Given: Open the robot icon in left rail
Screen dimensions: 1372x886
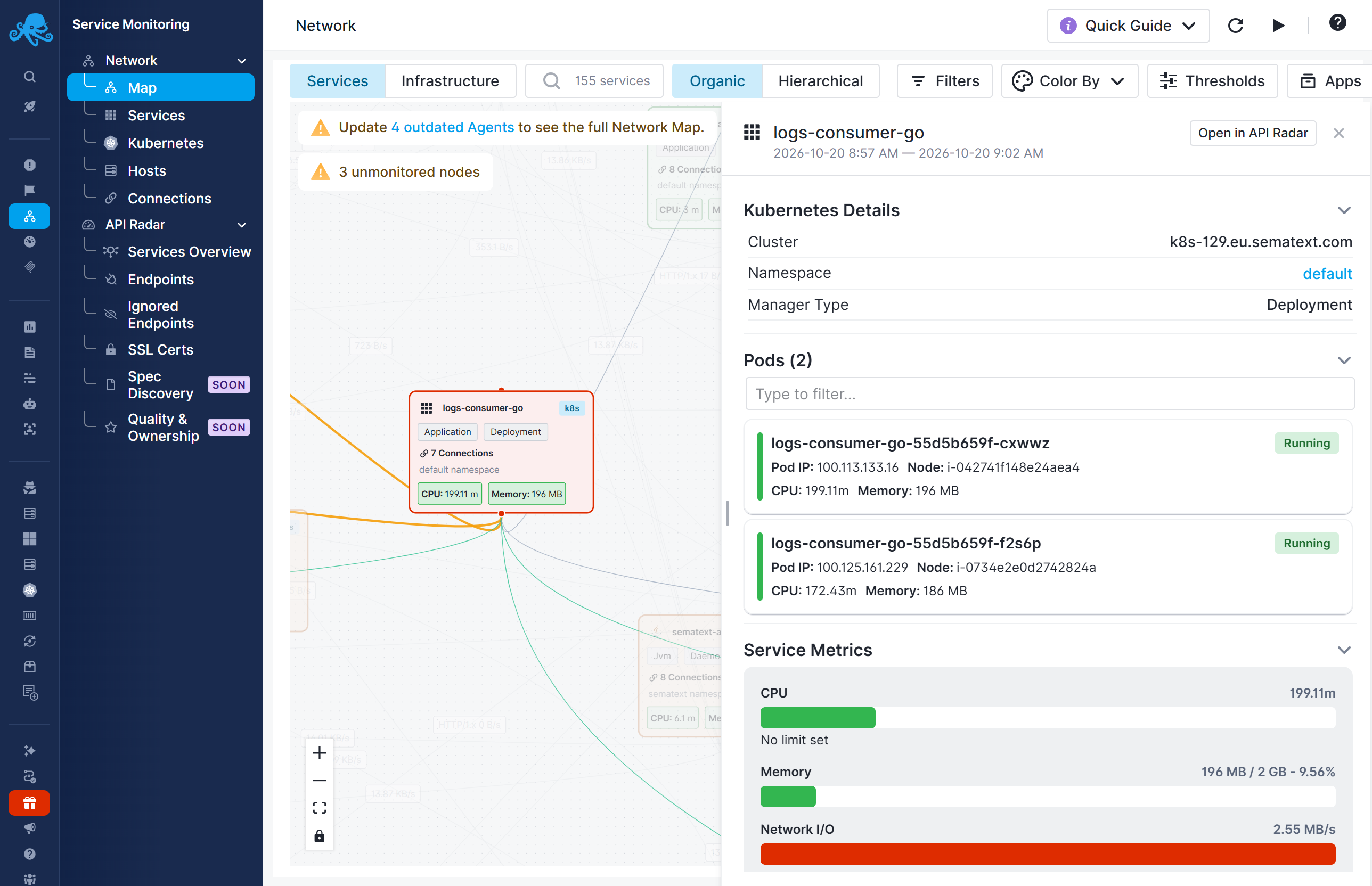Looking at the screenshot, I should point(29,404).
